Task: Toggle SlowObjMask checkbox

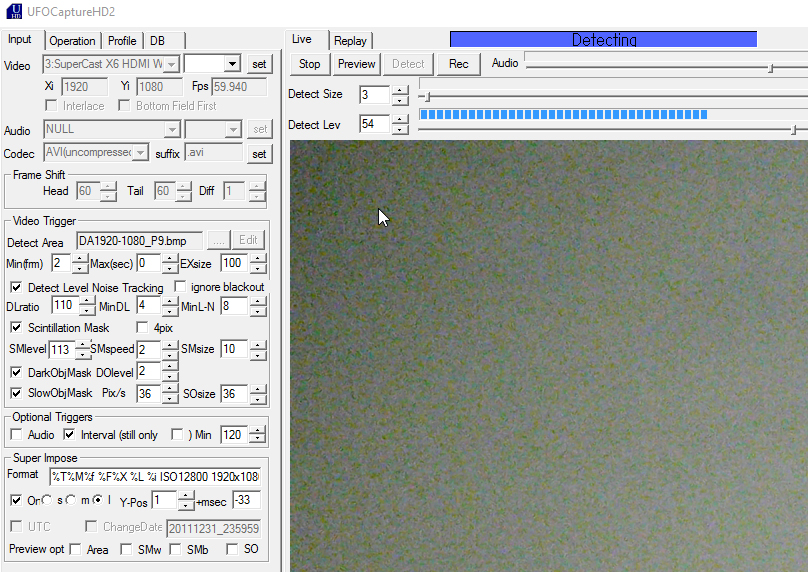Action: click(16, 393)
